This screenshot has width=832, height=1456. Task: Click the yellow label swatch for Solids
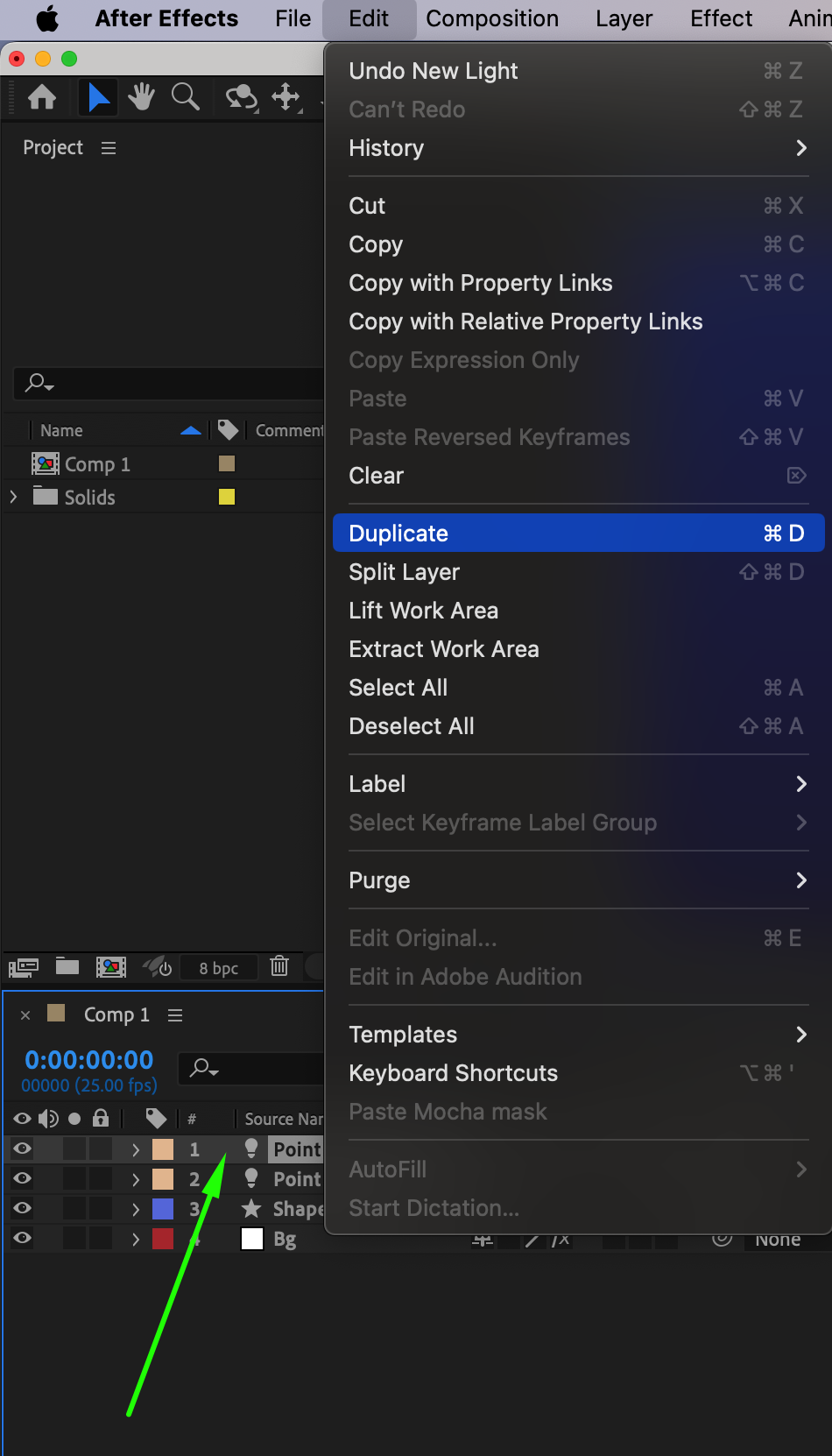227,497
